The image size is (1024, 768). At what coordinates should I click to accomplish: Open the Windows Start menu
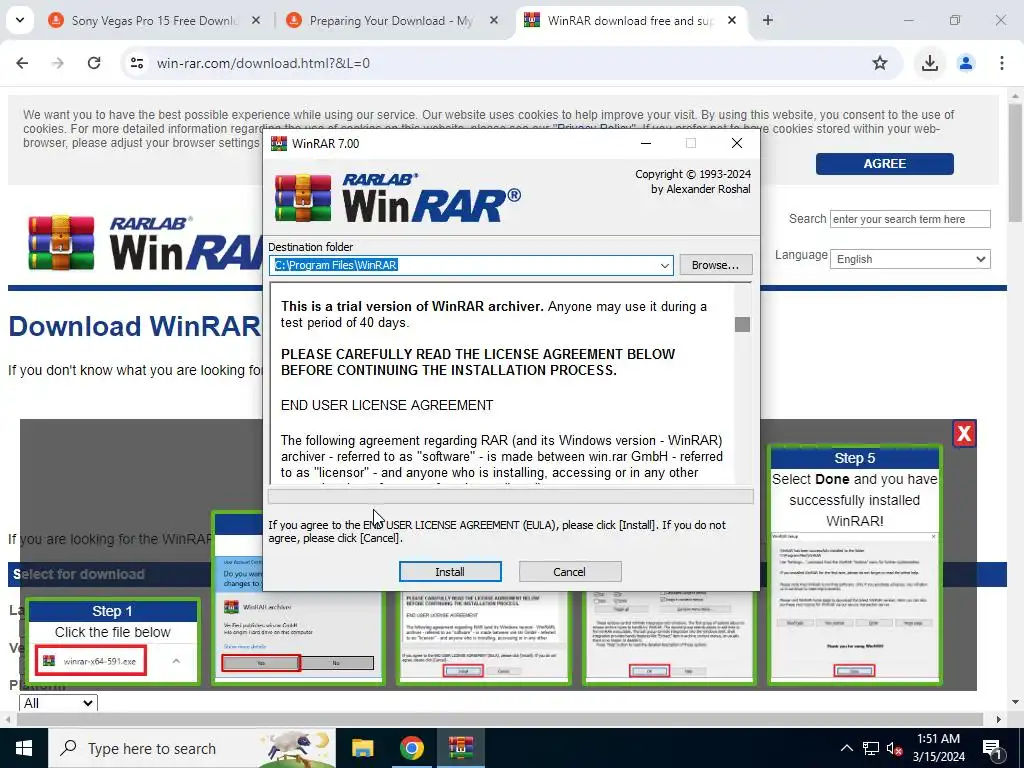(24, 748)
